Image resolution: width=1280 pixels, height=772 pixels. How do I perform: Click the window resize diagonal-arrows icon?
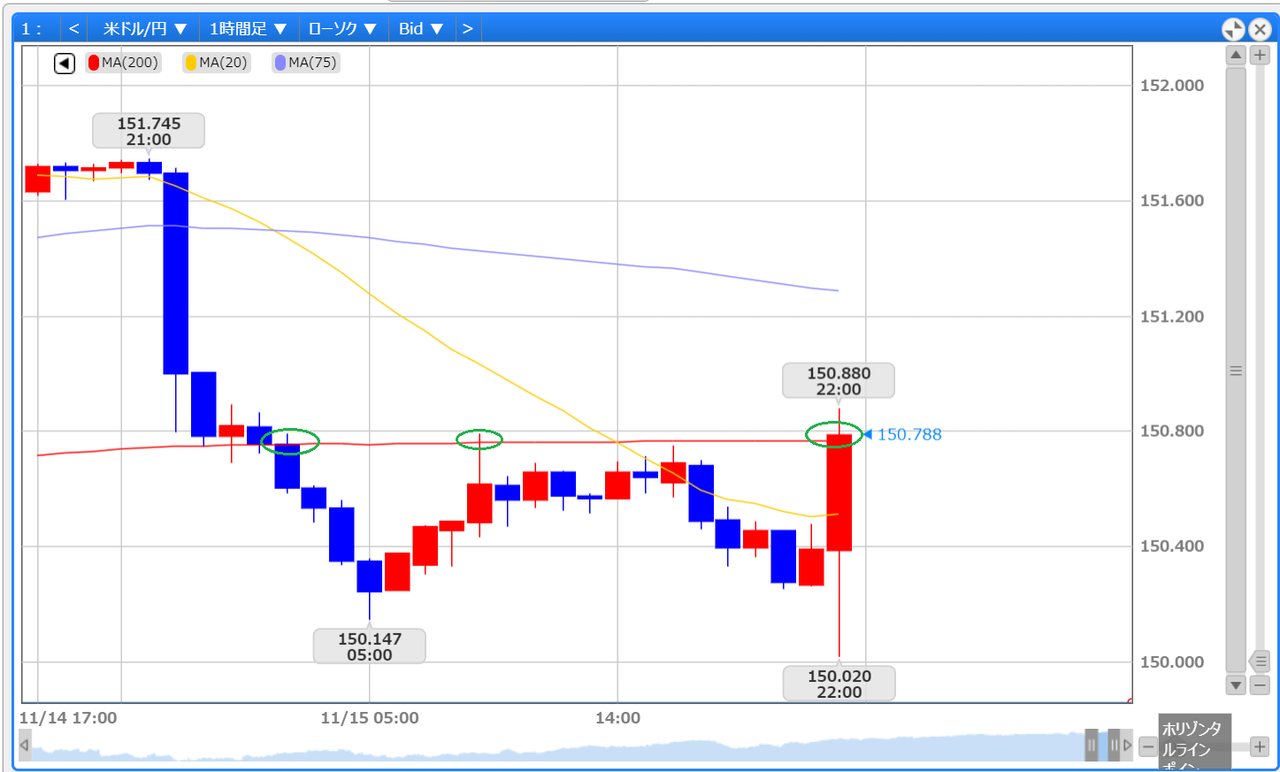pyautogui.click(x=1233, y=28)
